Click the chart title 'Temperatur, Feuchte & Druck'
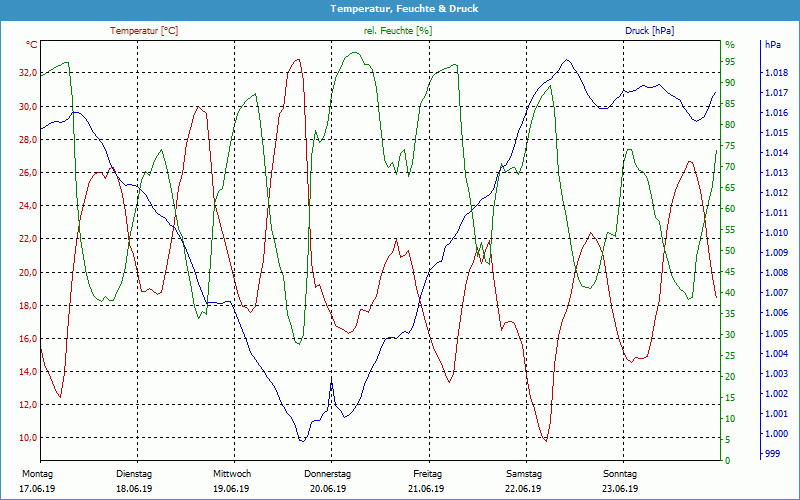Viewport: 800px width, 500px height. pyautogui.click(x=404, y=9)
